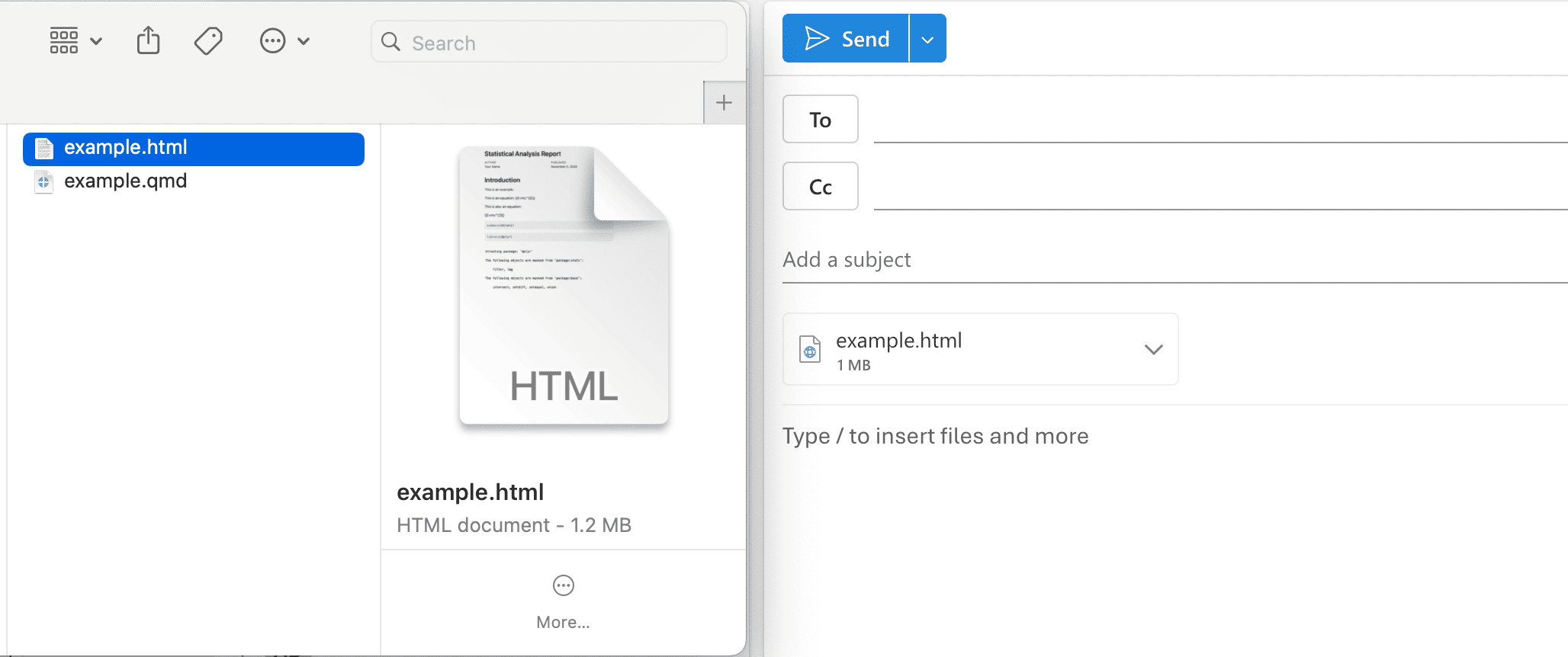Click the Tag icon in Finder toolbar
1568x657 pixels.
208,41
